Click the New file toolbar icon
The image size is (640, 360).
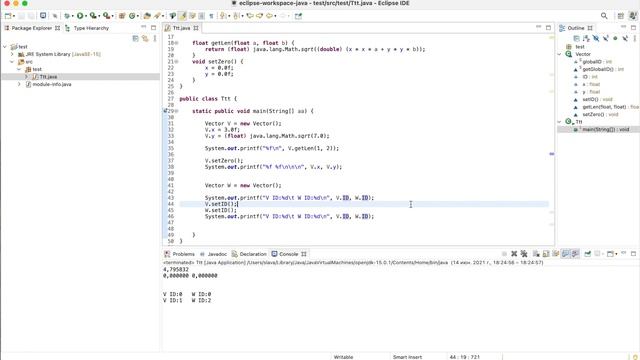pyautogui.click(x=8, y=16)
